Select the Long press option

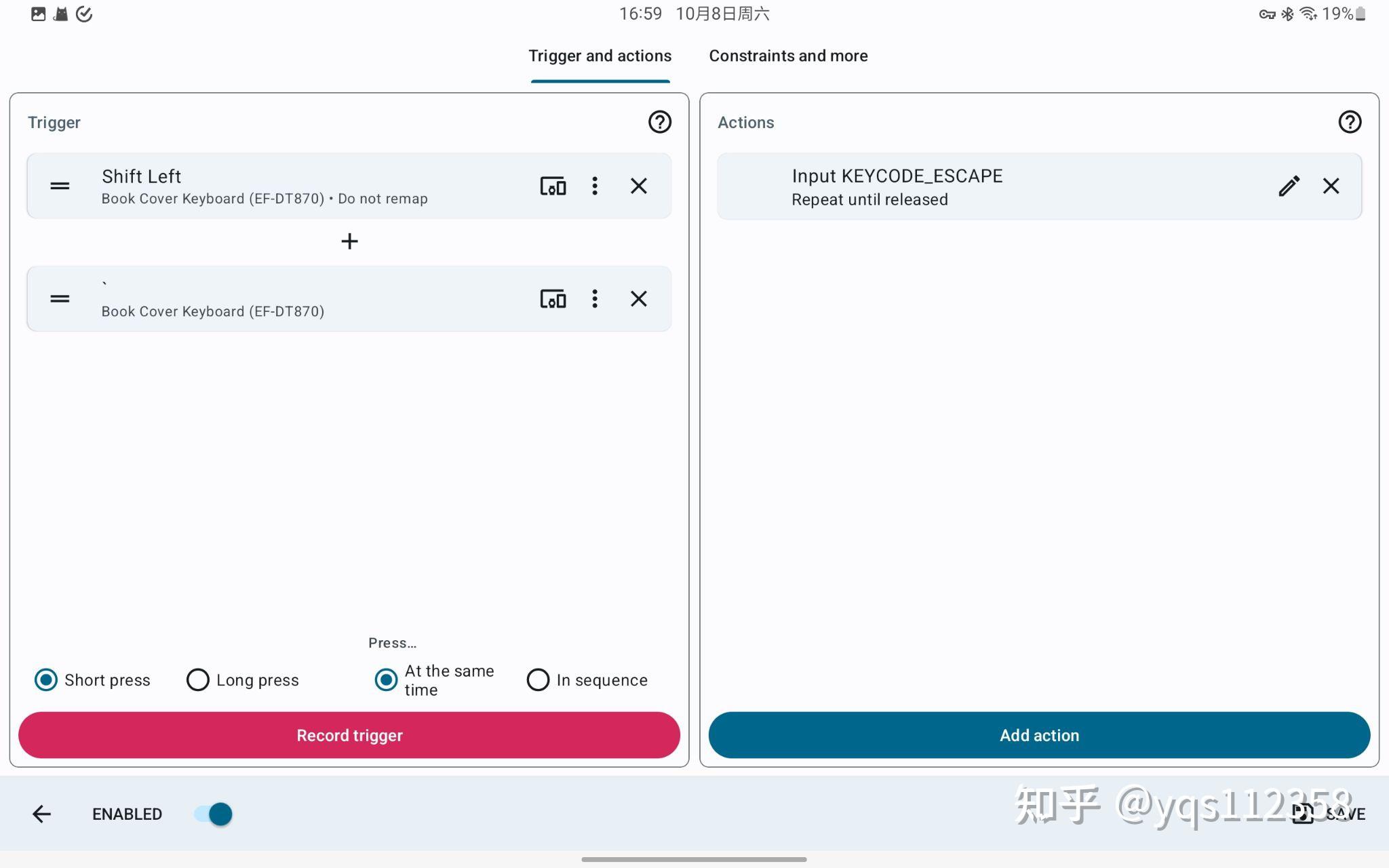pos(197,679)
